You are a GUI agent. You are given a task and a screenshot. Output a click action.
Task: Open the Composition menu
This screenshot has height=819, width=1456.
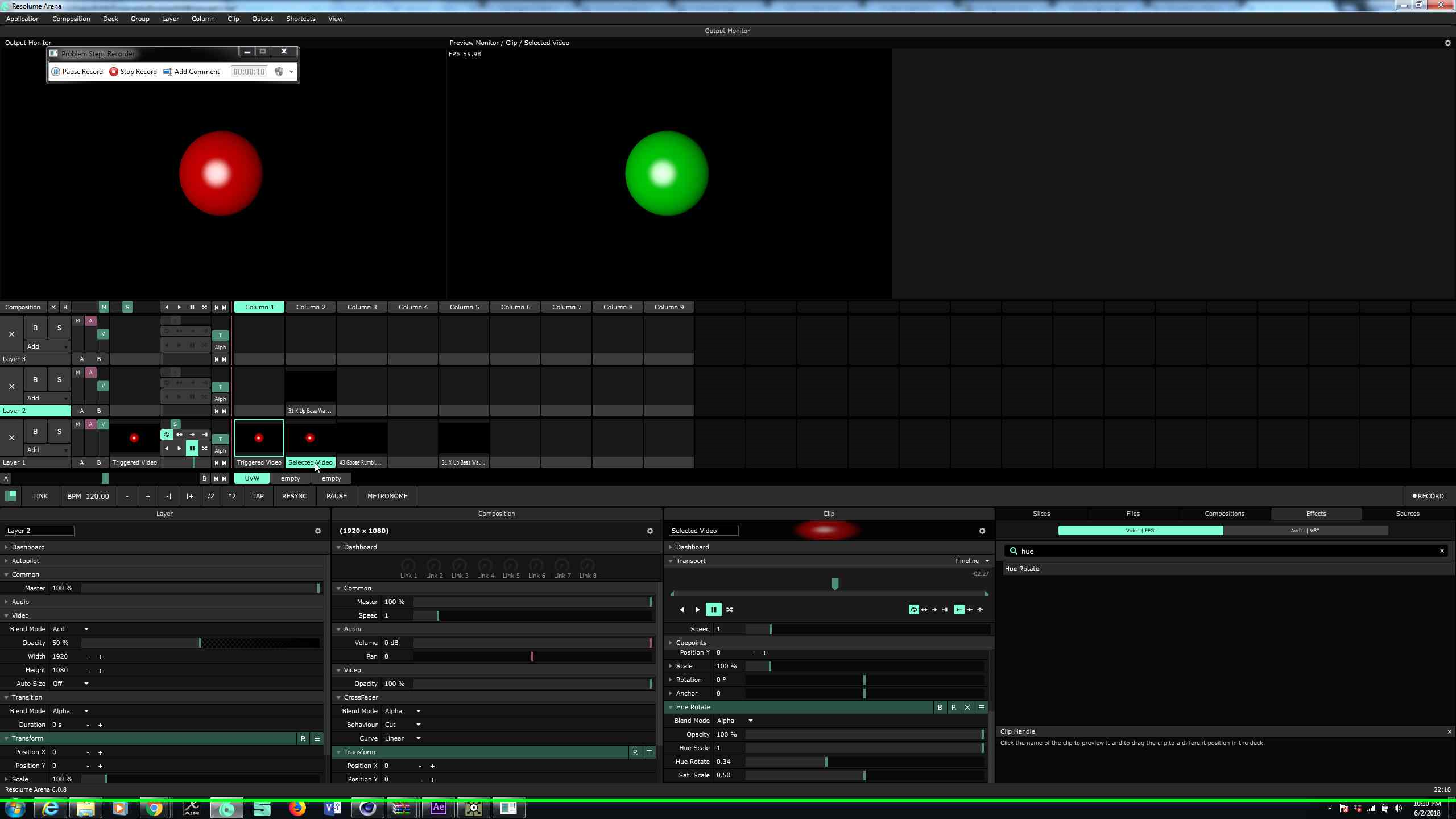71,19
